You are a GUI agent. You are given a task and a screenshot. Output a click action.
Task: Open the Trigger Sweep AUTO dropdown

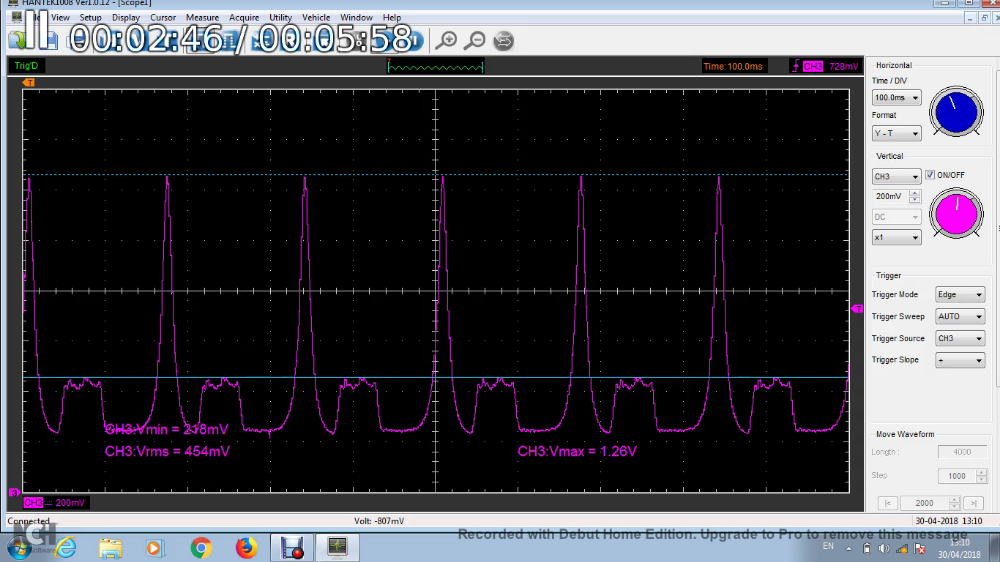pyautogui.click(x=959, y=317)
